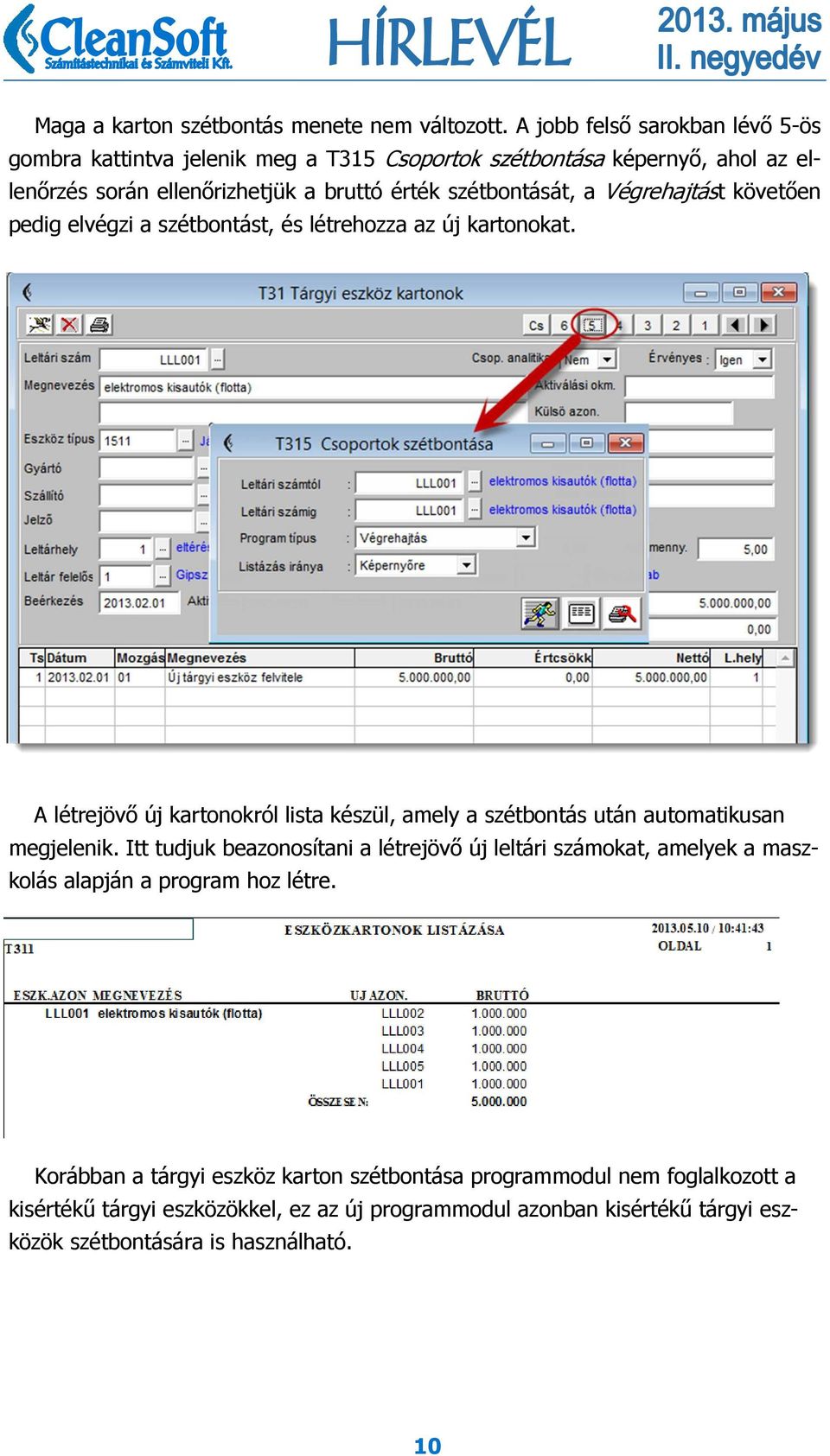
Task: Click LLL003 in the report list
Action: click(x=403, y=1031)
